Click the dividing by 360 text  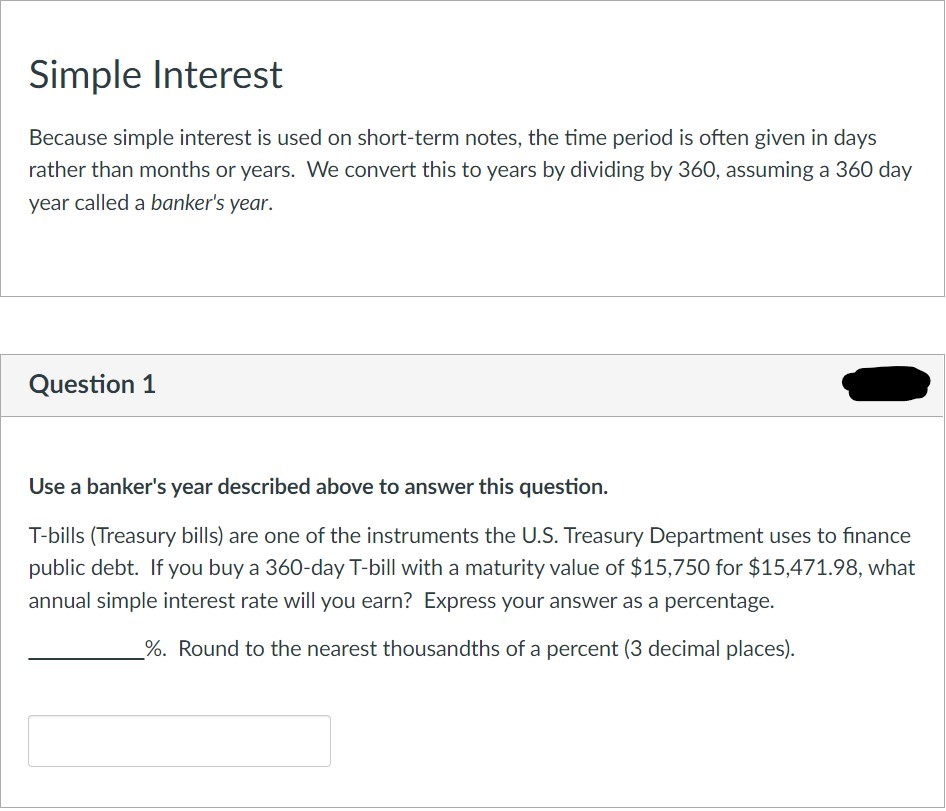pyautogui.click(x=645, y=169)
